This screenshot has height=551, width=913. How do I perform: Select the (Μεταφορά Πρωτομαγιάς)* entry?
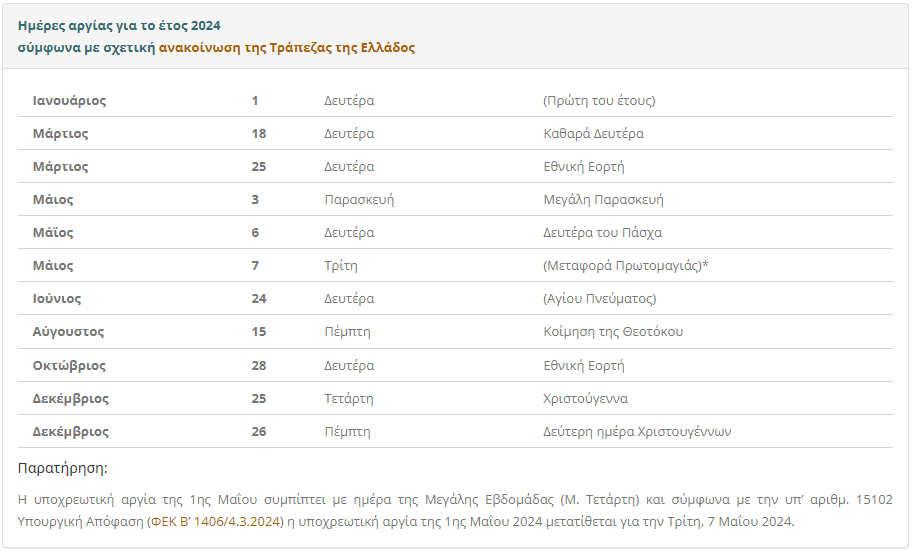tap(626, 266)
